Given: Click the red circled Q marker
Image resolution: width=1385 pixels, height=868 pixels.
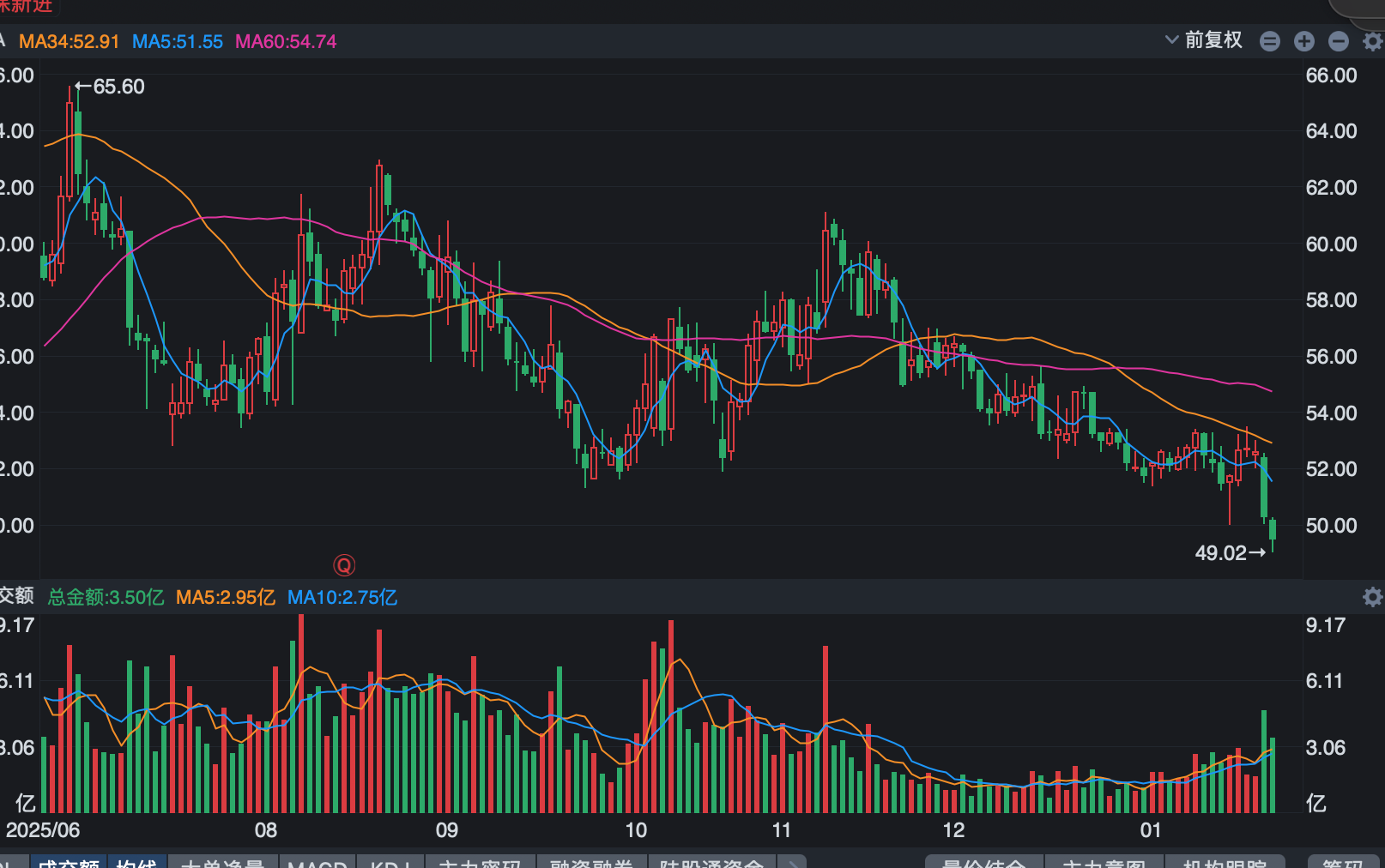Looking at the screenshot, I should (x=344, y=565).
